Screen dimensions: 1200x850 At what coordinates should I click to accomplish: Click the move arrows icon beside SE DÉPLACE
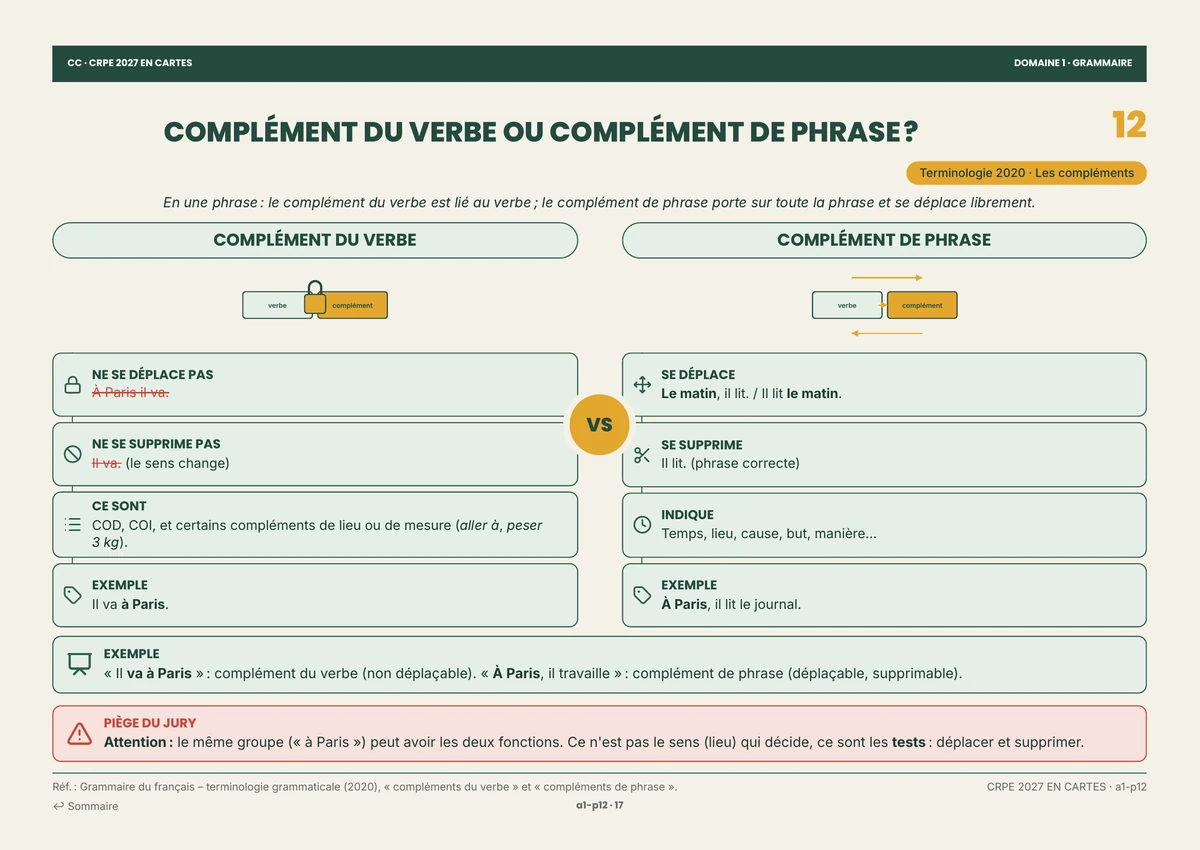pos(642,384)
